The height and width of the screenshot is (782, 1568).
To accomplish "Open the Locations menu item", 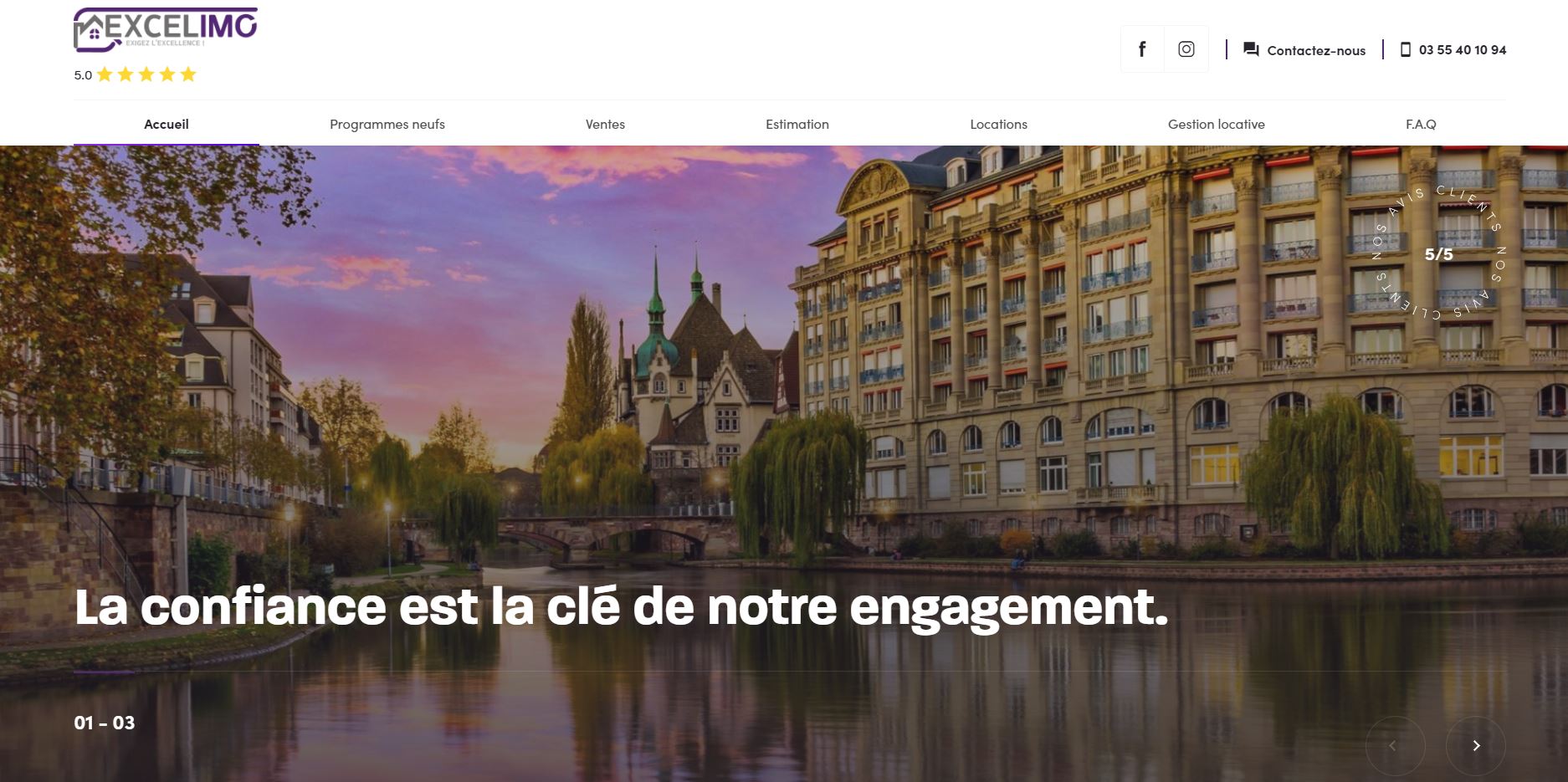I will tap(998, 124).
